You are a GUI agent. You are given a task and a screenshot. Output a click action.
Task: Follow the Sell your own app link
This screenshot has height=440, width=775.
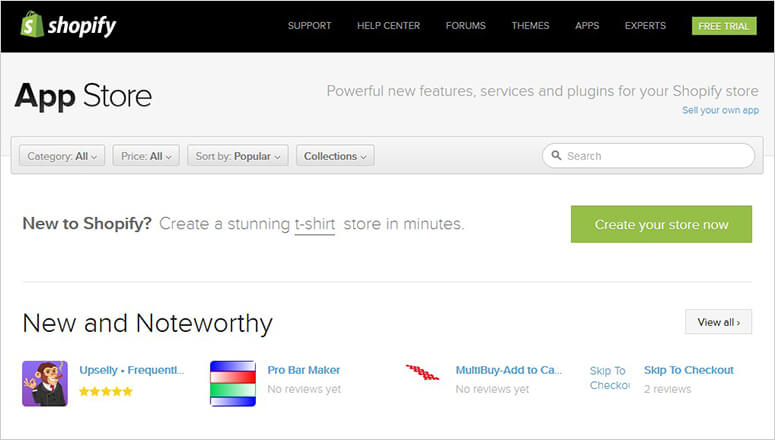click(x=720, y=110)
